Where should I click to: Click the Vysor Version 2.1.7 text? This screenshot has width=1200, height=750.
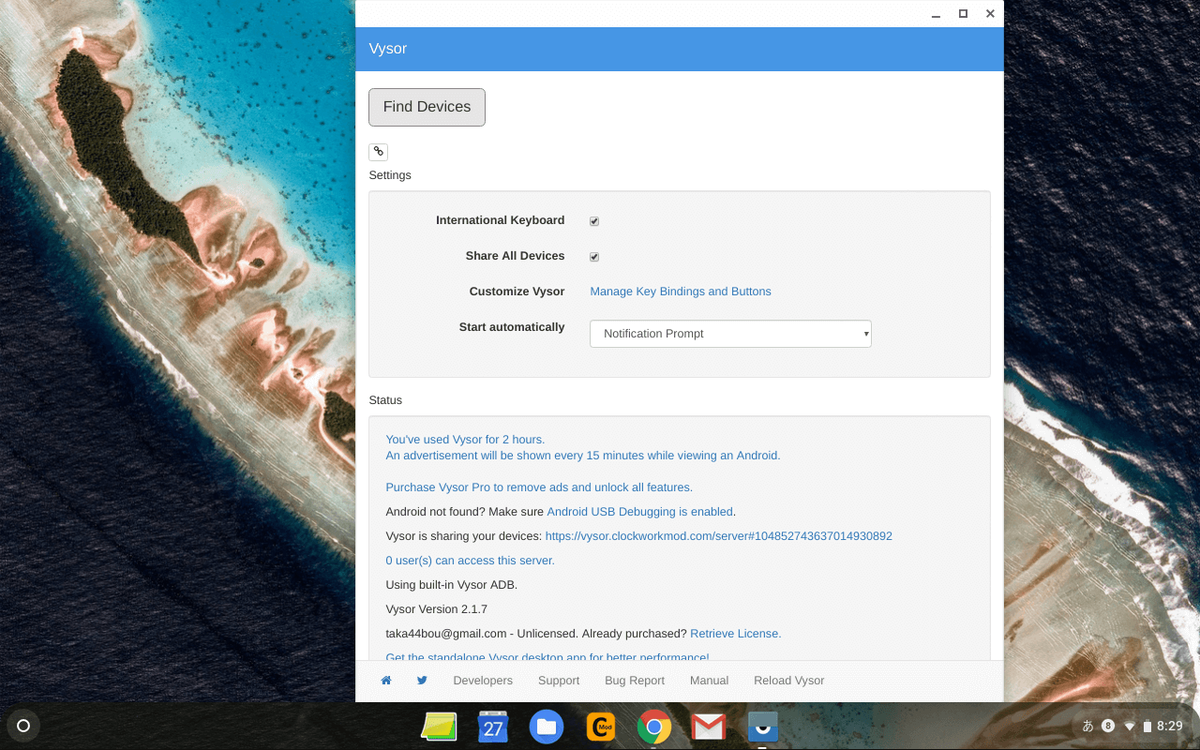point(436,609)
